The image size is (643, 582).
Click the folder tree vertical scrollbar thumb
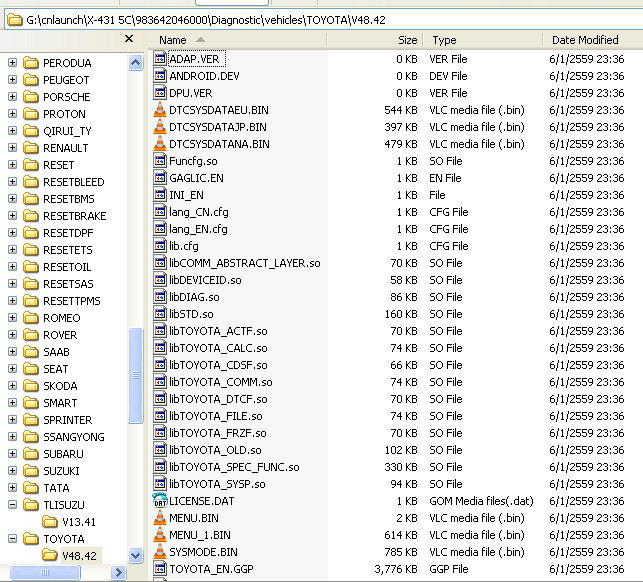pyautogui.click(x=135, y=375)
